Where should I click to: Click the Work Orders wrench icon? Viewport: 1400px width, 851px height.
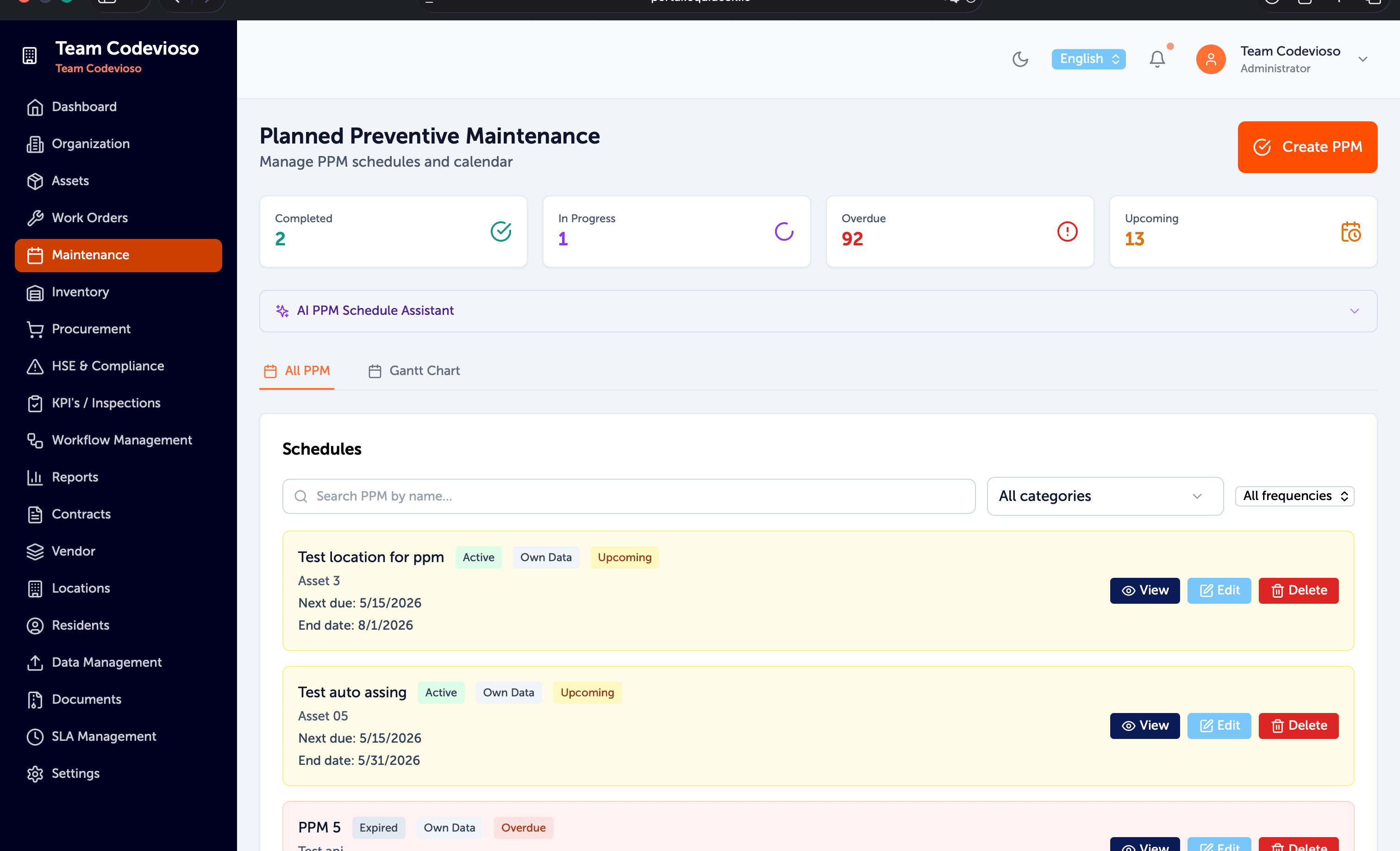click(35, 218)
